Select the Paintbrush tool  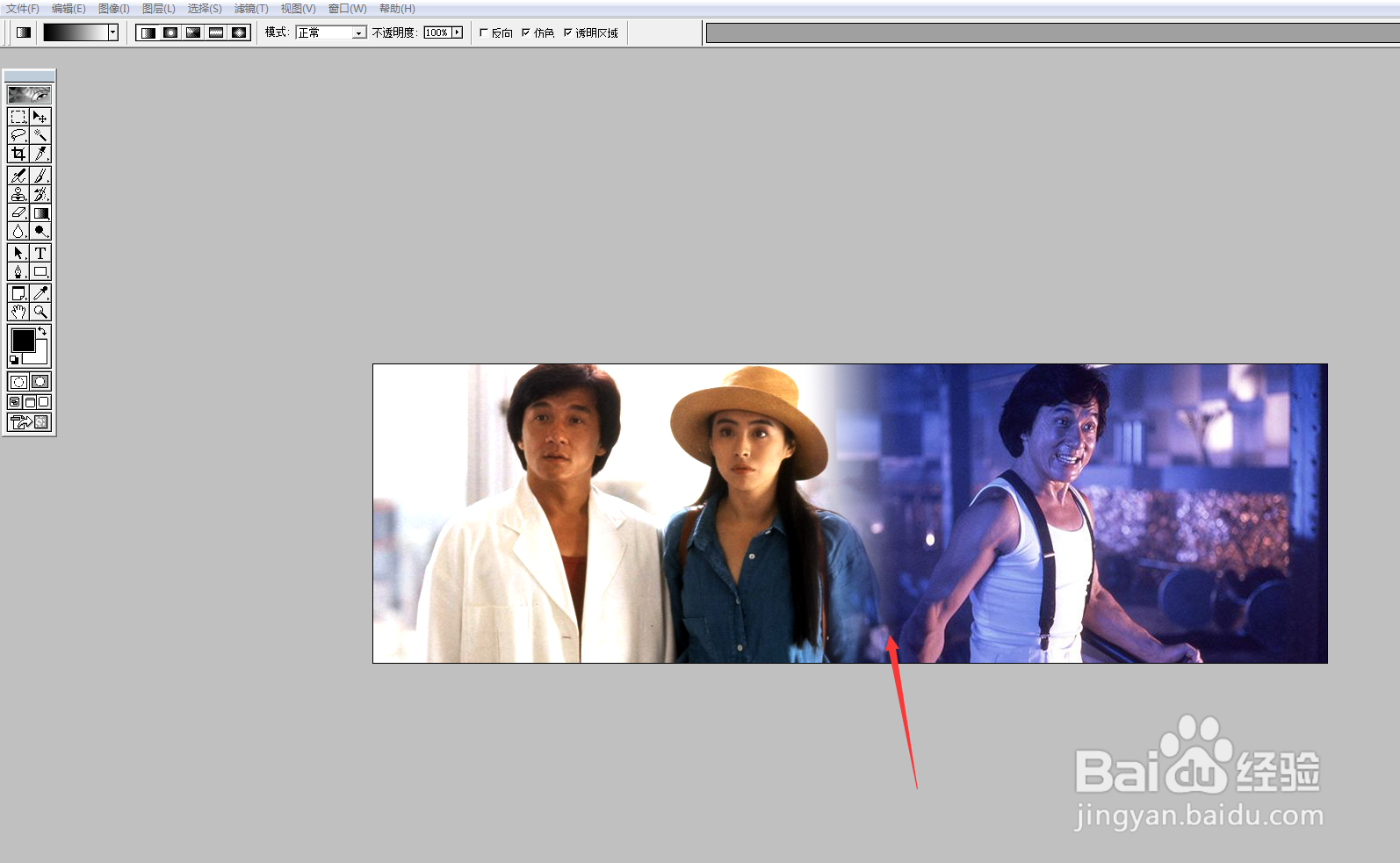point(40,176)
